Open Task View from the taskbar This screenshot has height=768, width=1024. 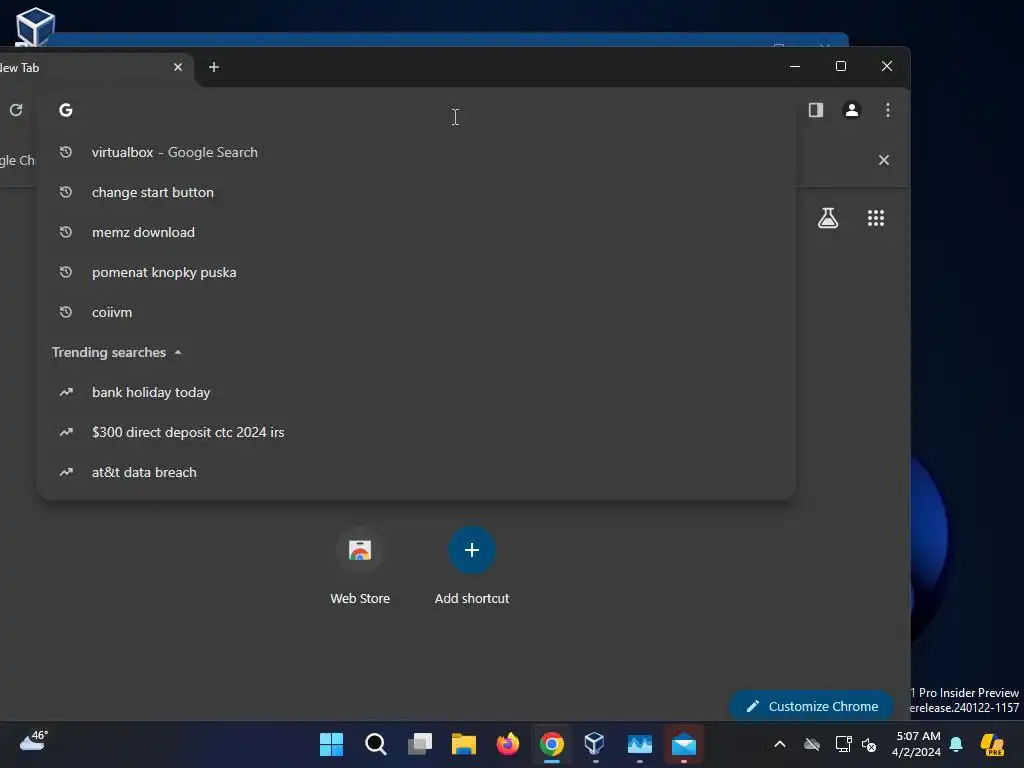click(x=420, y=744)
